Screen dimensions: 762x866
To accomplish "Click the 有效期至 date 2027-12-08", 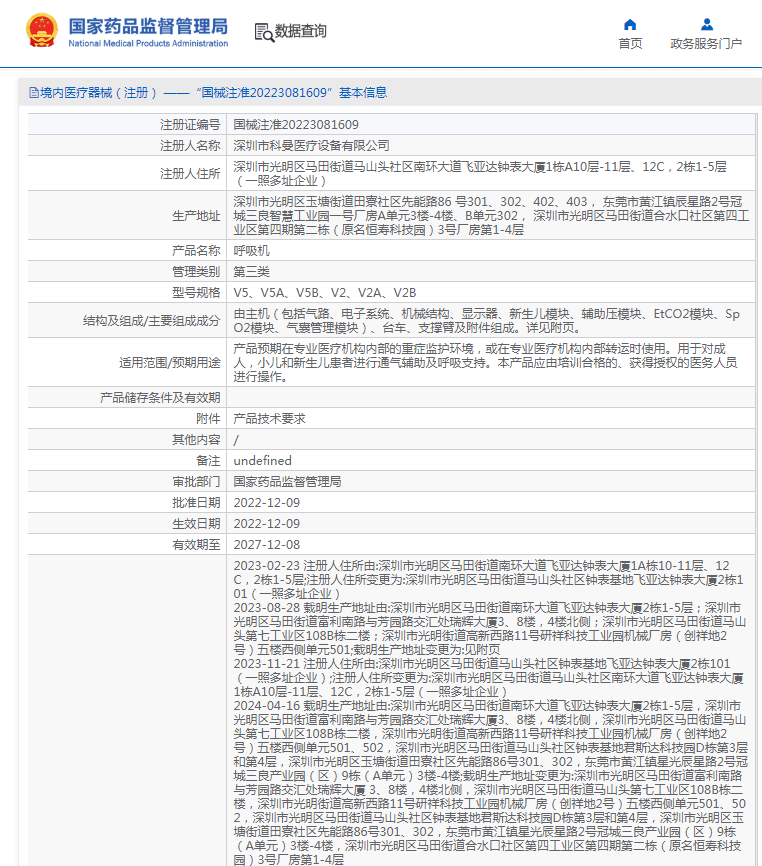I will point(266,544).
